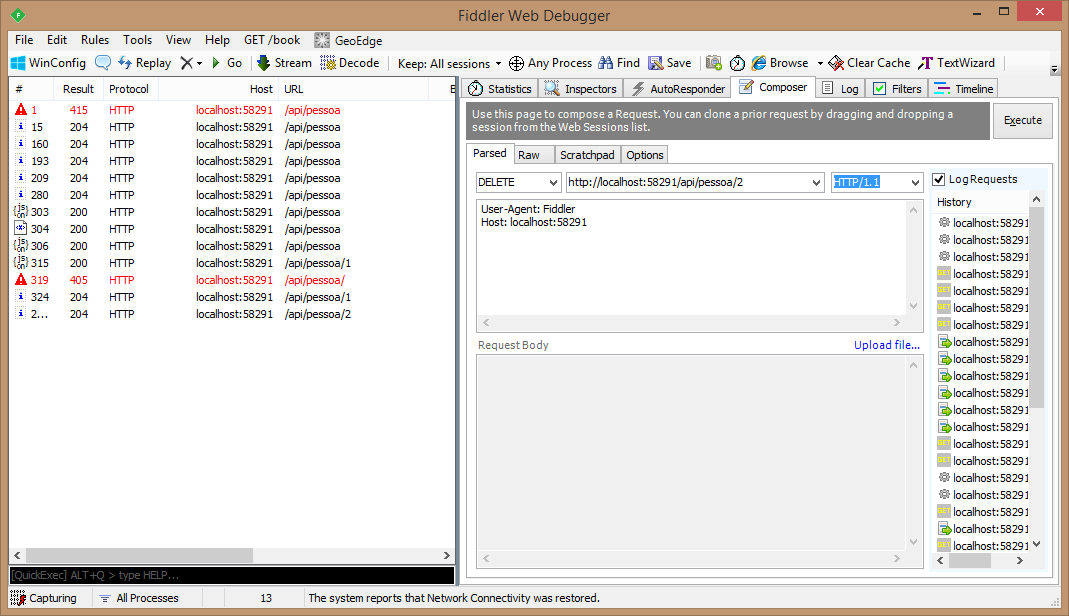Switch to the Timeline tab
Screen dimensions: 1069x616
[x=964, y=89]
